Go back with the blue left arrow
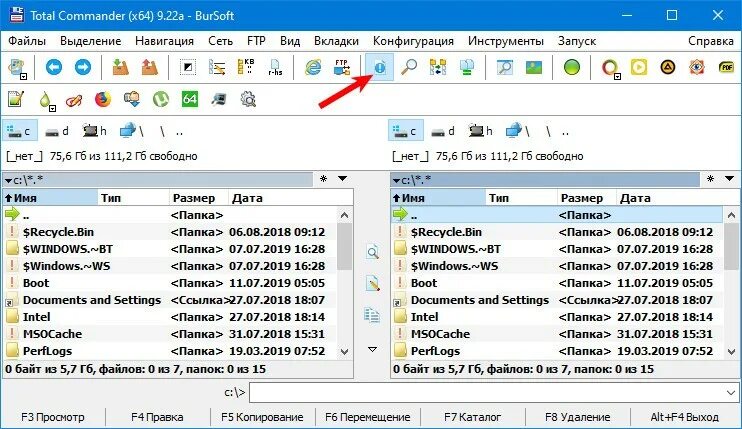The height and width of the screenshot is (429, 742). coord(53,67)
